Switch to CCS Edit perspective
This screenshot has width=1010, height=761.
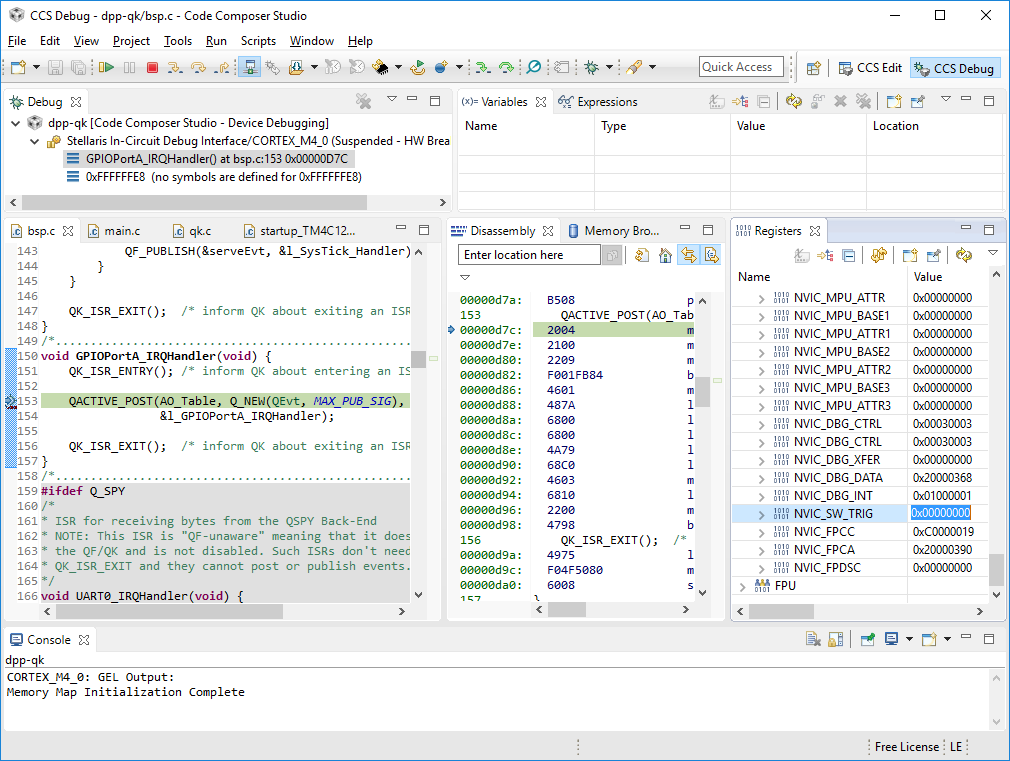coord(868,68)
